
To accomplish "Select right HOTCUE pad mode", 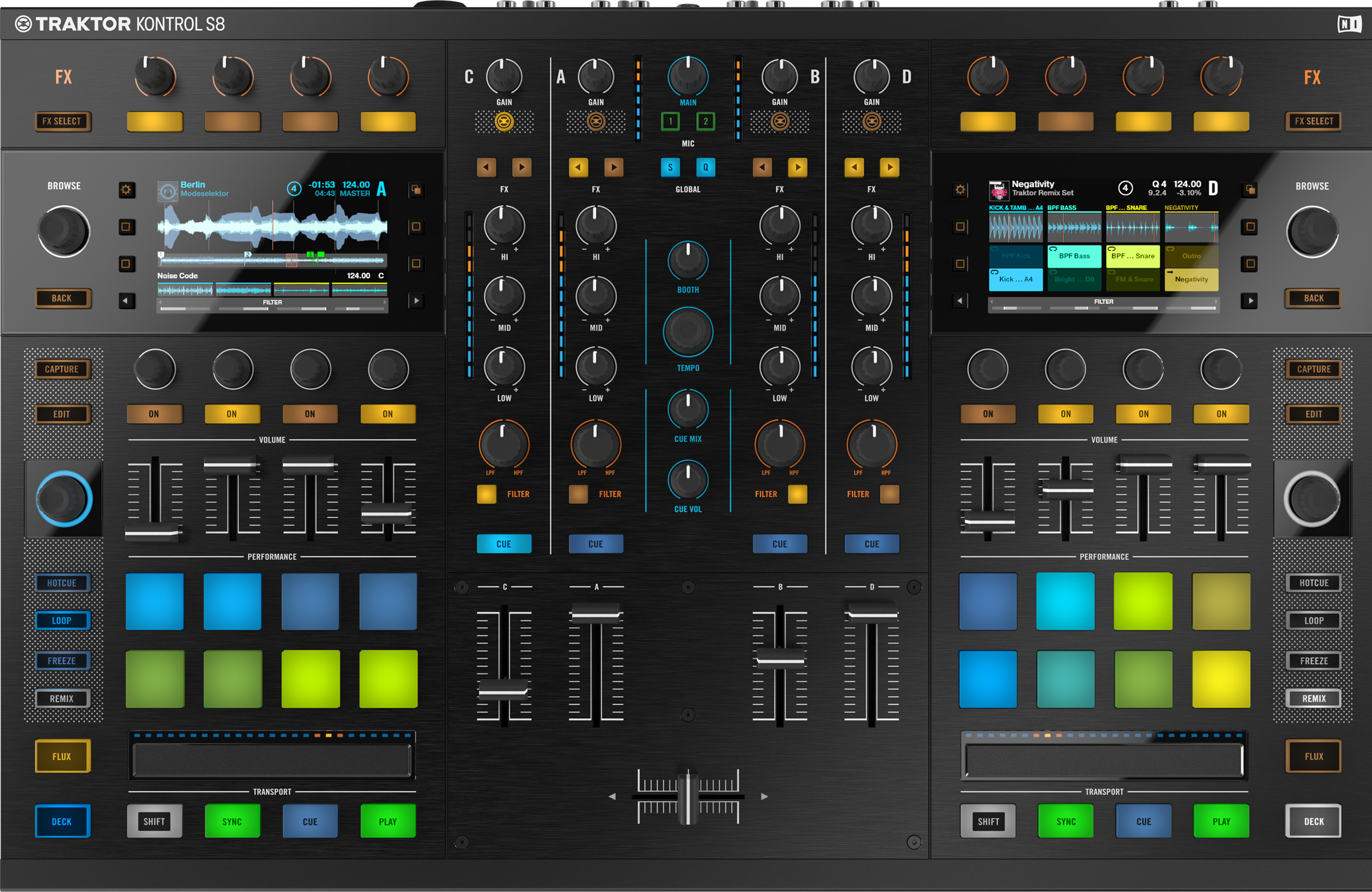I will 1313,583.
